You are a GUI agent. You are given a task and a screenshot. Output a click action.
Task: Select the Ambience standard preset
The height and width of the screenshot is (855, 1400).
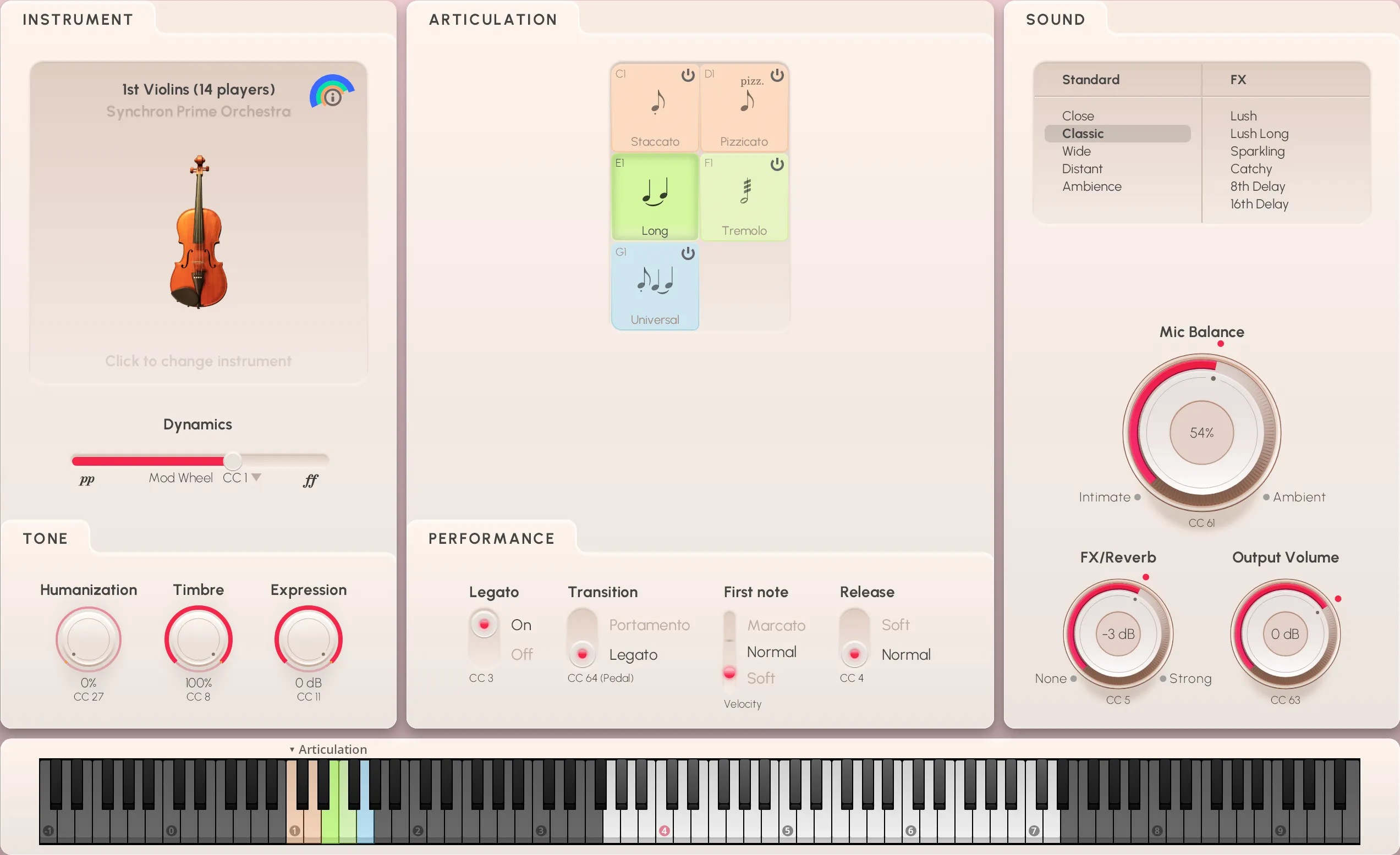(1091, 186)
